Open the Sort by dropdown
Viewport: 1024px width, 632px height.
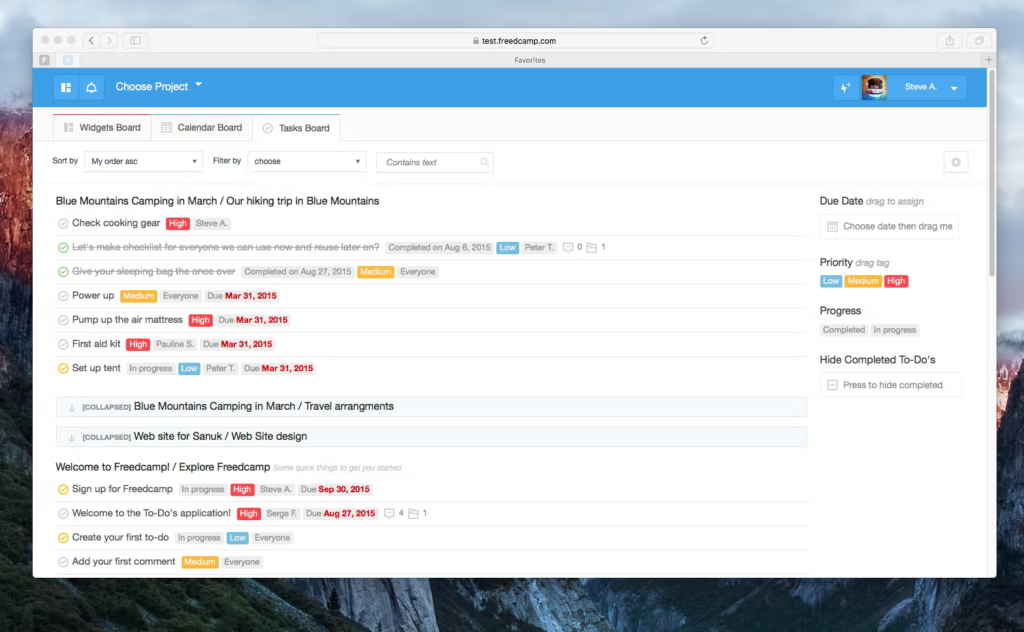click(143, 161)
